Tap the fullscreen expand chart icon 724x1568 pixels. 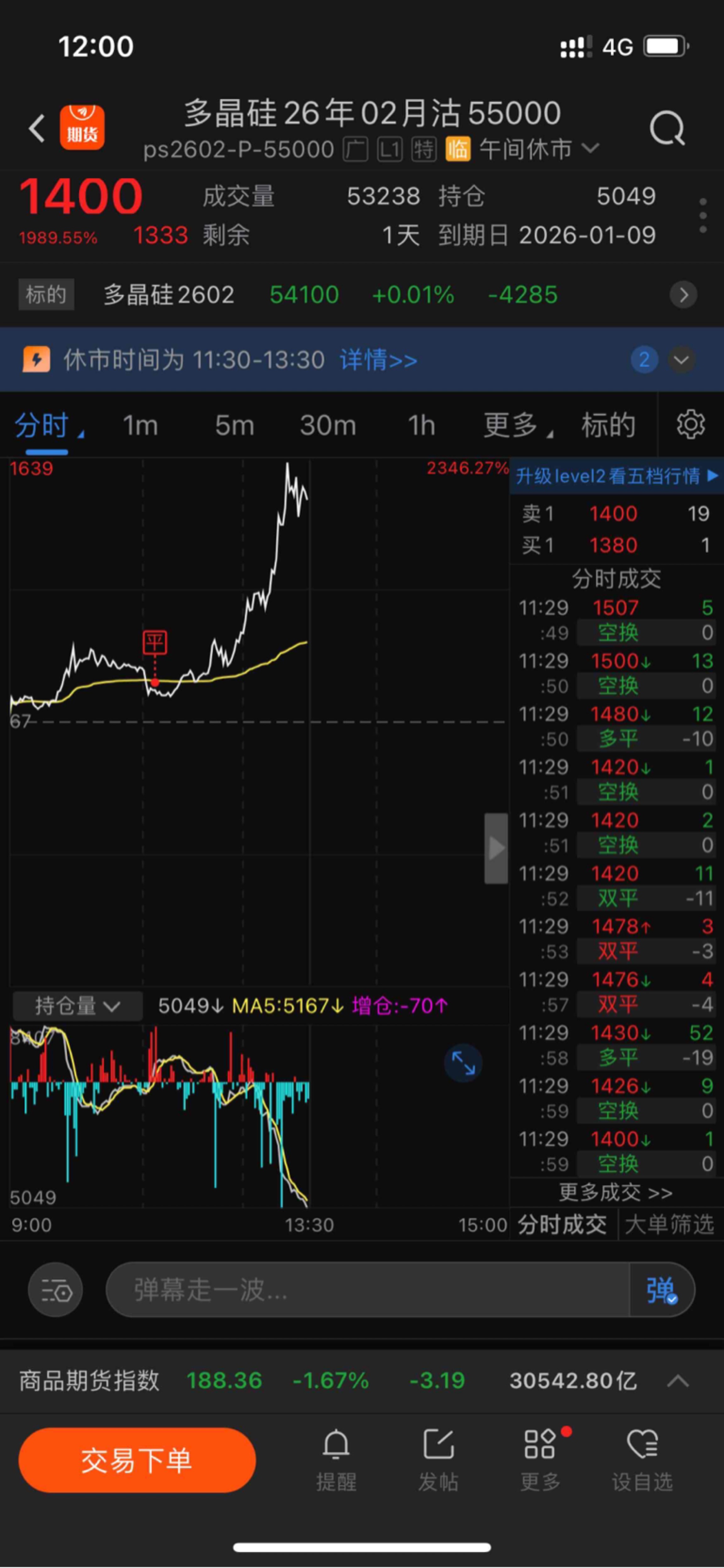pyautogui.click(x=463, y=1063)
